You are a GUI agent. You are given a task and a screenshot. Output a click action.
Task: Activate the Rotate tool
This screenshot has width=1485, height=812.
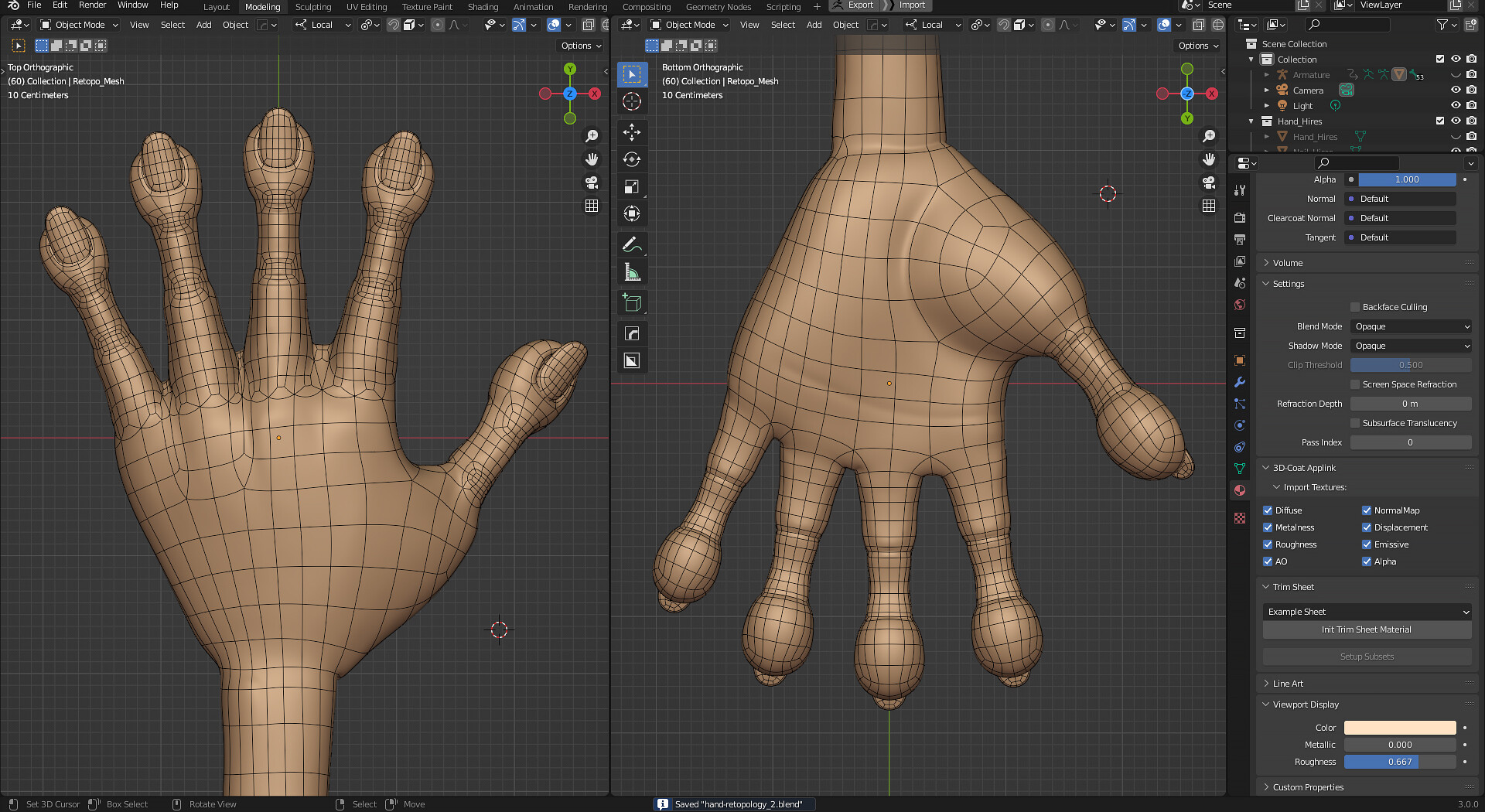[x=632, y=159]
